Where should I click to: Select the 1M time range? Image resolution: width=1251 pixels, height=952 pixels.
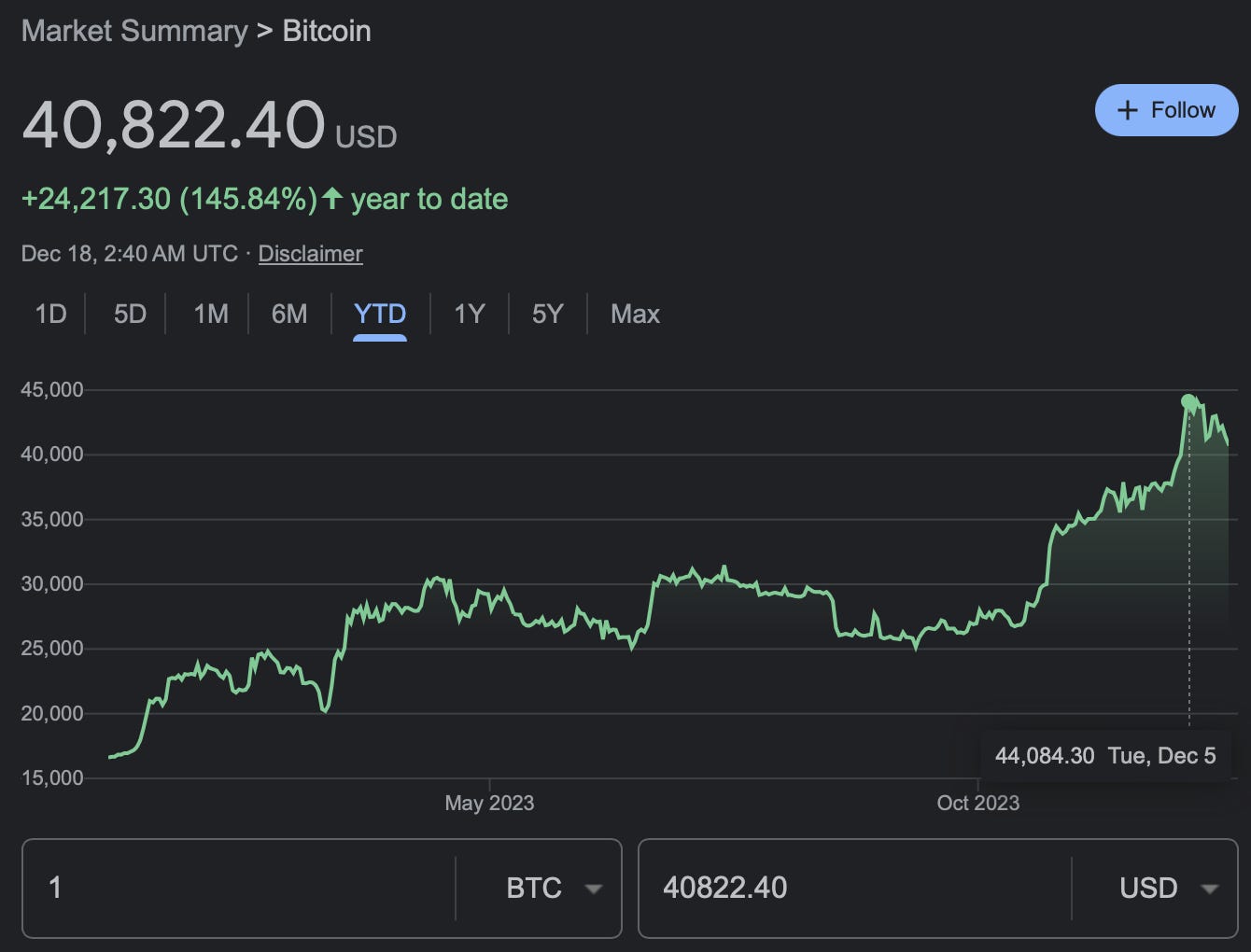pos(211,314)
